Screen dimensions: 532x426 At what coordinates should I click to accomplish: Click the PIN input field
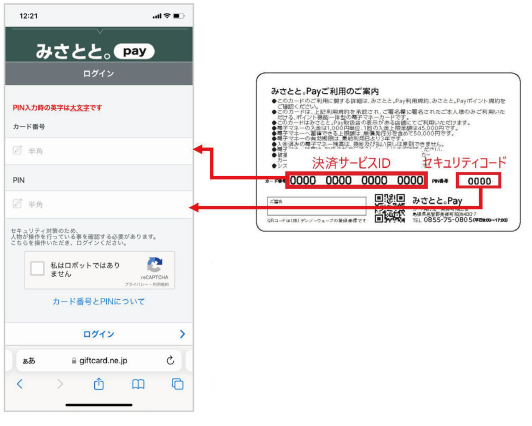99,204
